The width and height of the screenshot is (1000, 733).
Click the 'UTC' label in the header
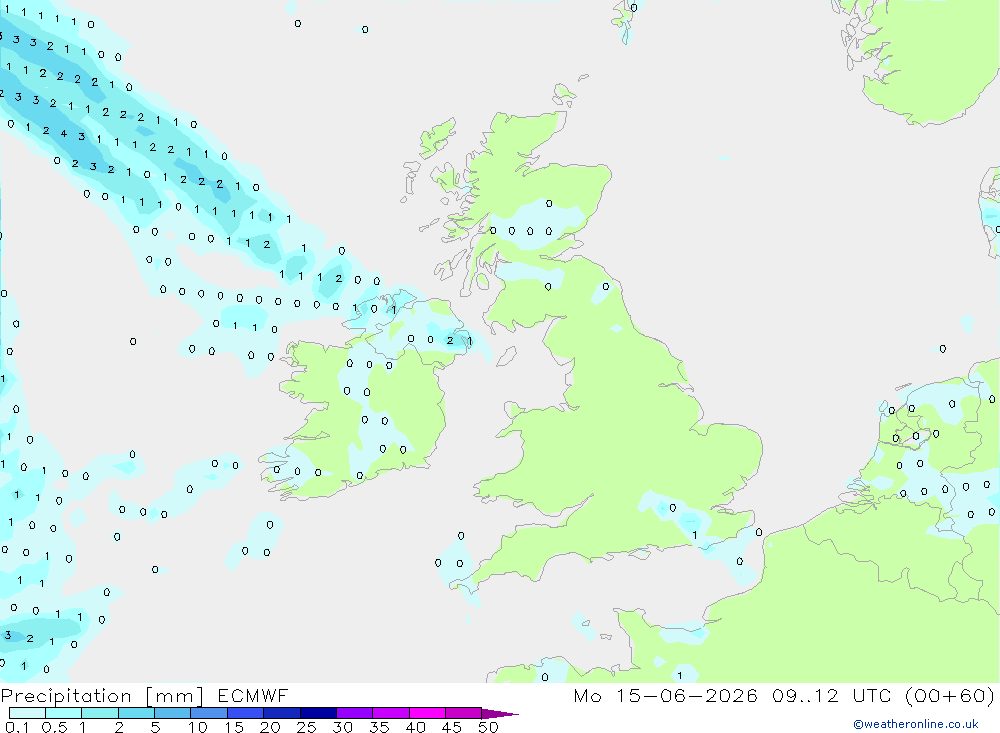[x=872, y=695]
